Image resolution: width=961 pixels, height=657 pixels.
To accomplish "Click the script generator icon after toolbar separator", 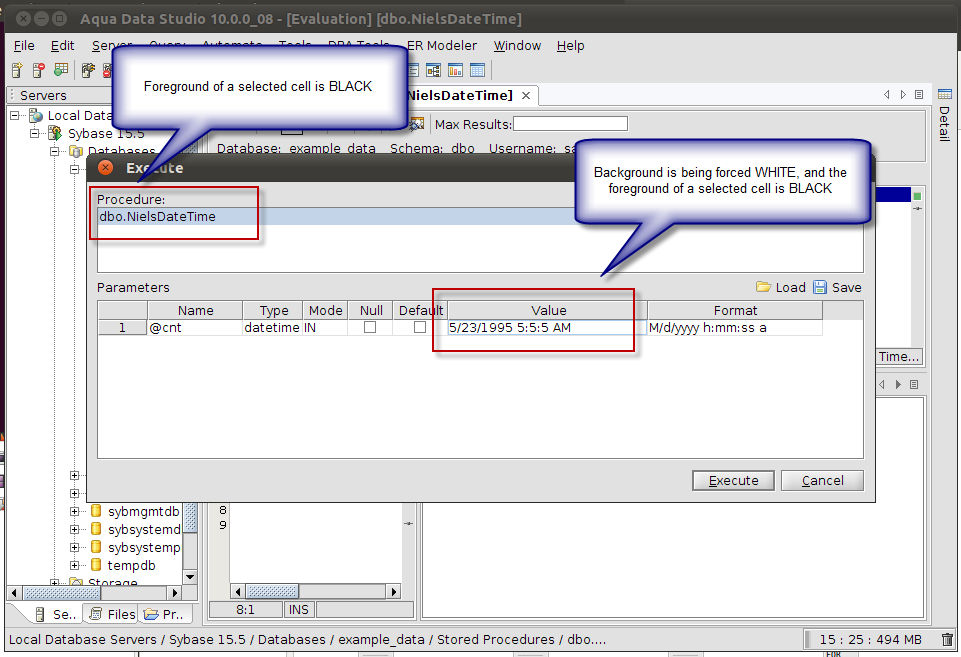I will 88,70.
